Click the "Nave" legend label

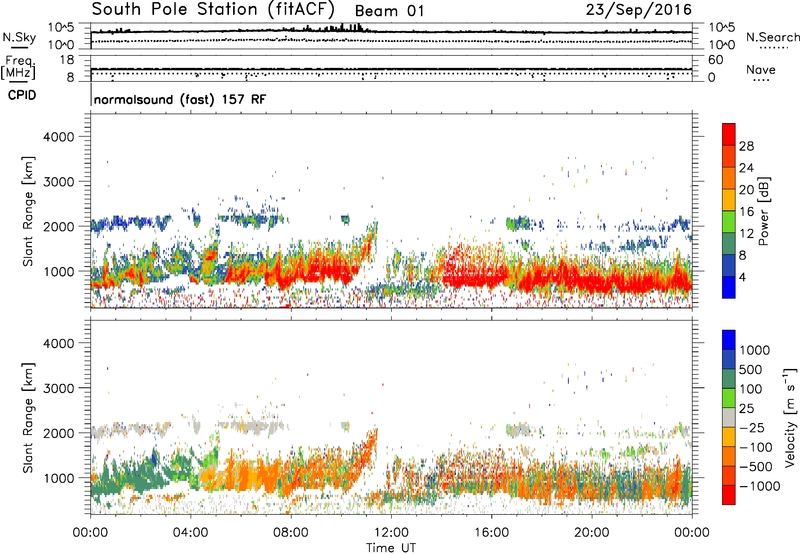click(x=761, y=69)
